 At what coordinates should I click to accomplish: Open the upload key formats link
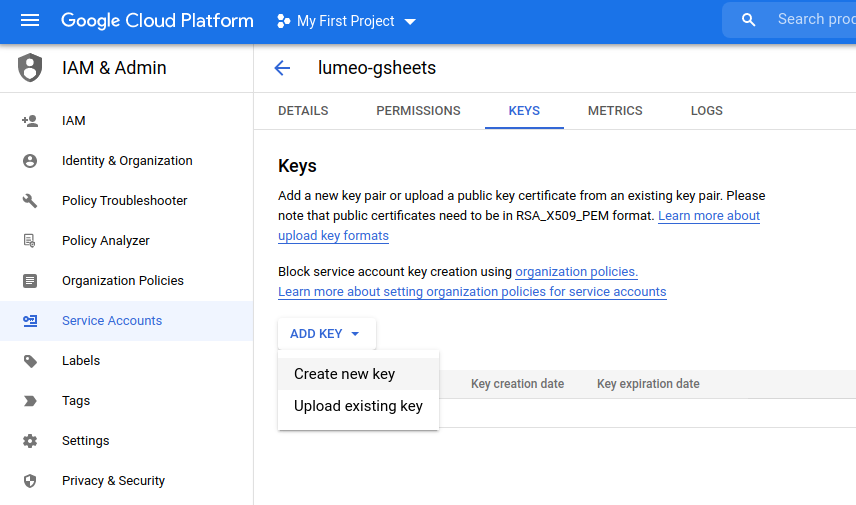click(x=333, y=236)
